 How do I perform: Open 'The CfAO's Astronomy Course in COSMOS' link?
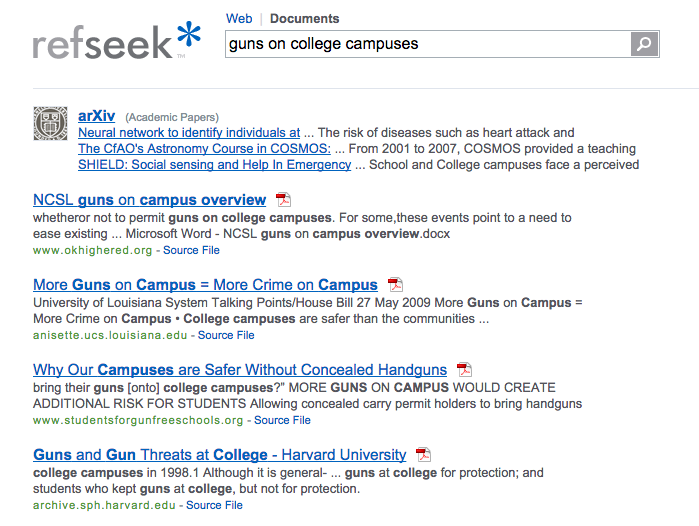[x=204, y=149]
